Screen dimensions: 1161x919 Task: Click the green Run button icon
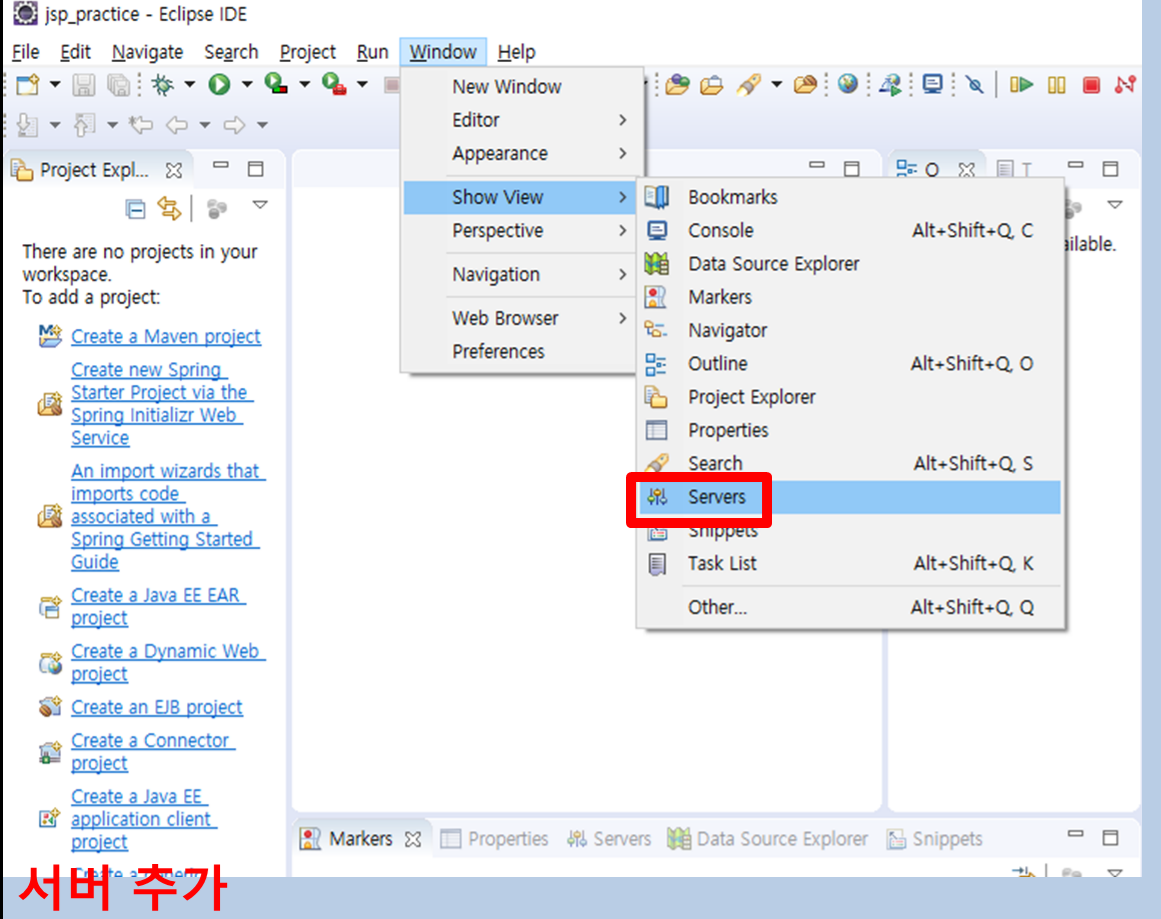click(x=218, y=85)
